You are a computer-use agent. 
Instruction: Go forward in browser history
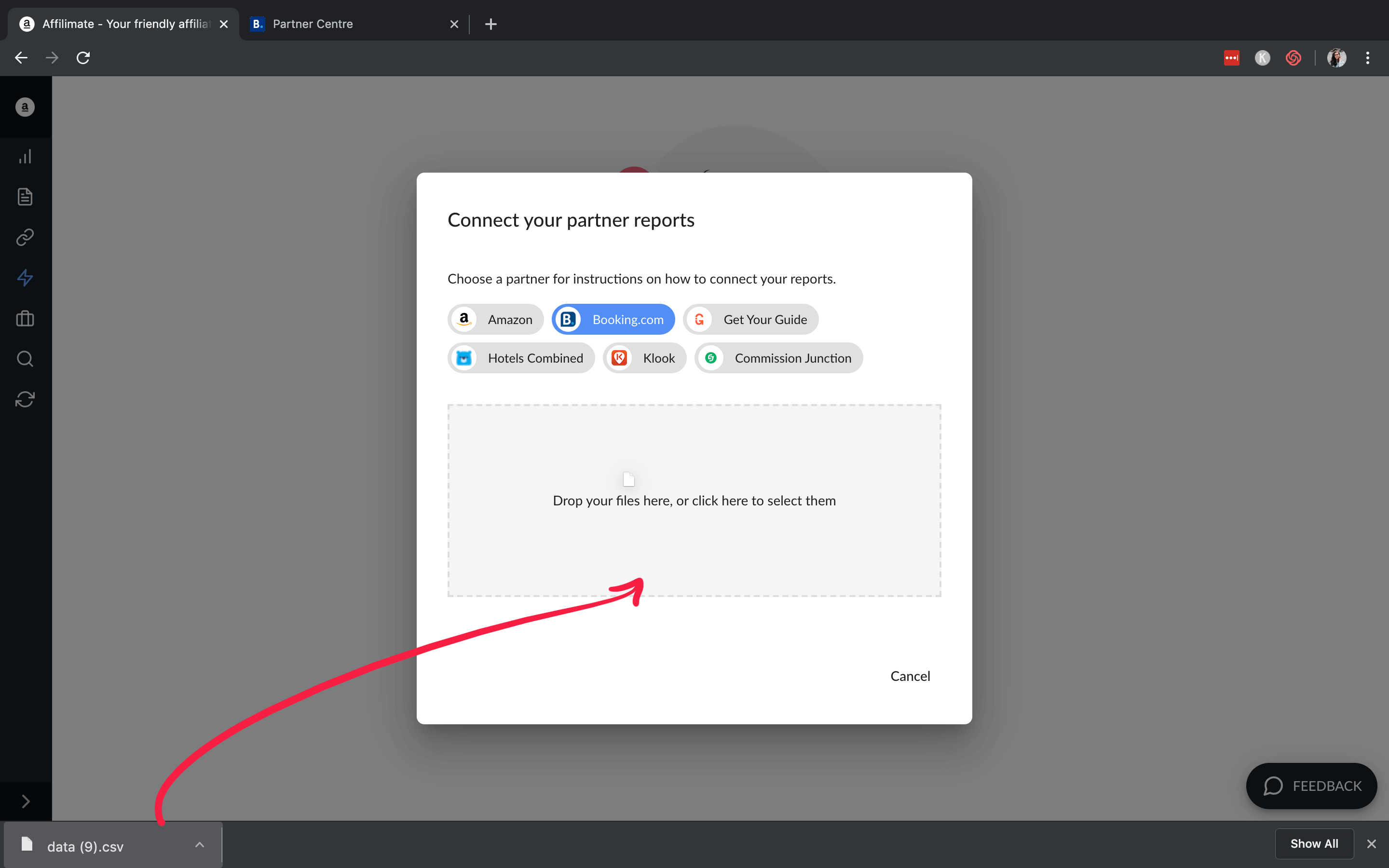(52, 57)
